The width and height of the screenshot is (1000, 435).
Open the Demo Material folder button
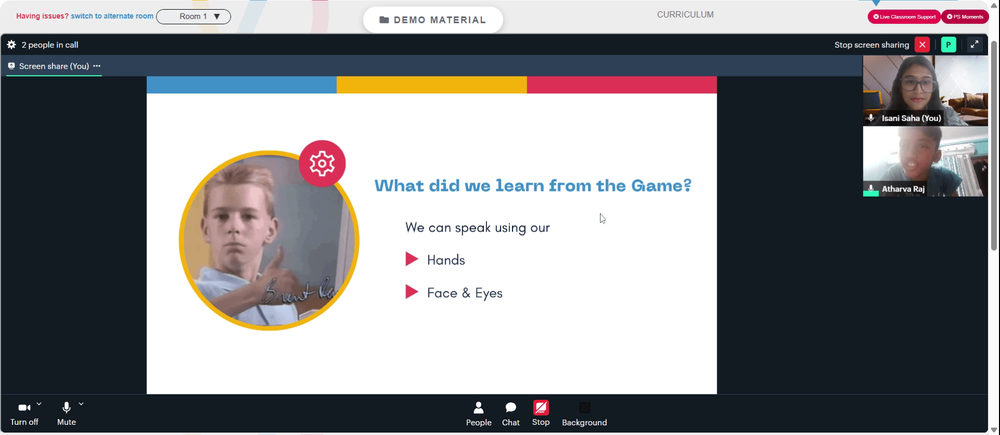433,20
